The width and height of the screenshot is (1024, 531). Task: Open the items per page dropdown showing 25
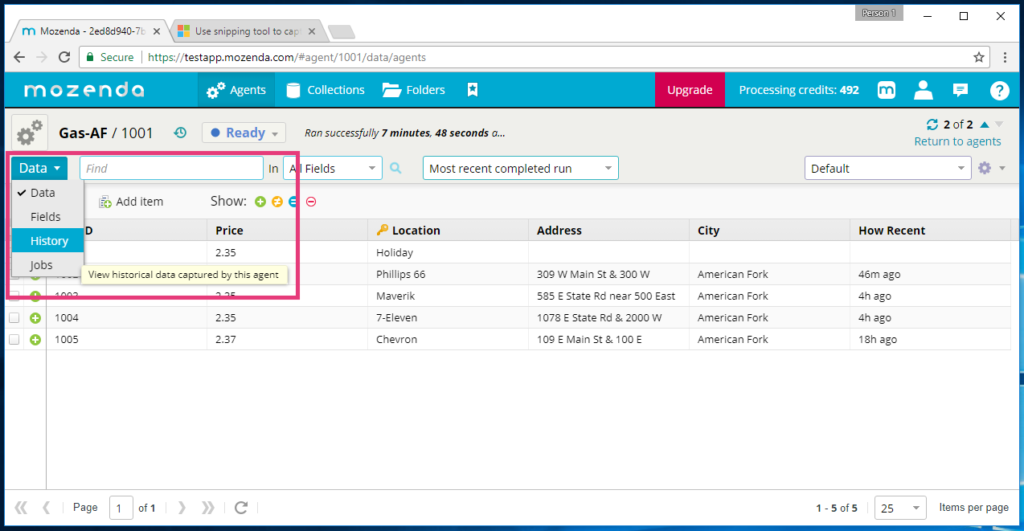tap(899, 508)
